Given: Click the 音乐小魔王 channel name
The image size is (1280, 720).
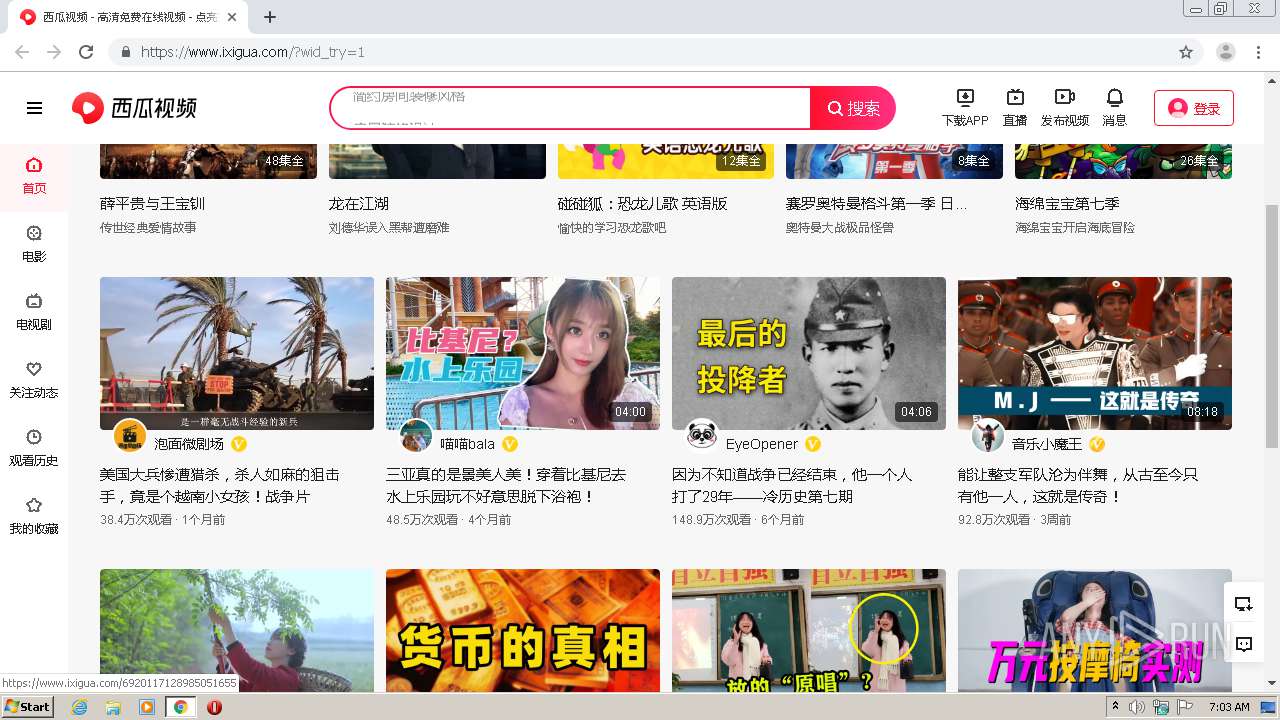Looking at the screenshot, I should (x=1047, y=444).
